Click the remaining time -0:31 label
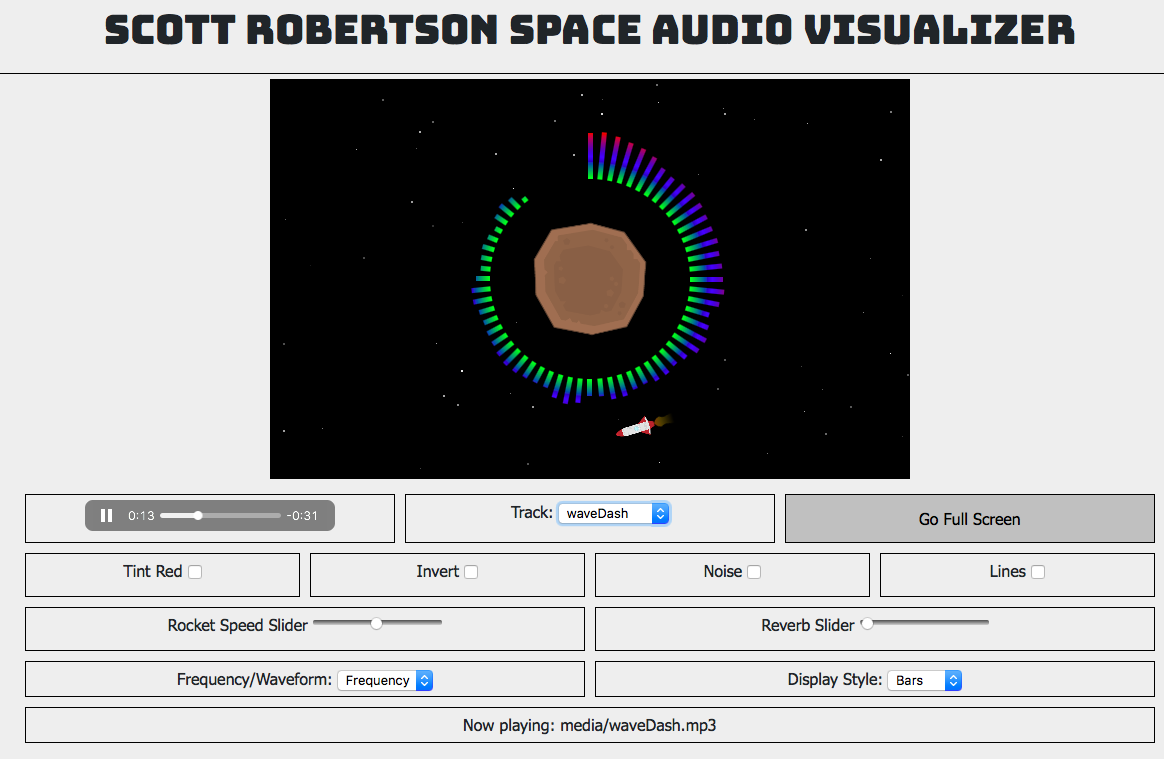Viewport: 1164px width, 759px height. [302, 516]
